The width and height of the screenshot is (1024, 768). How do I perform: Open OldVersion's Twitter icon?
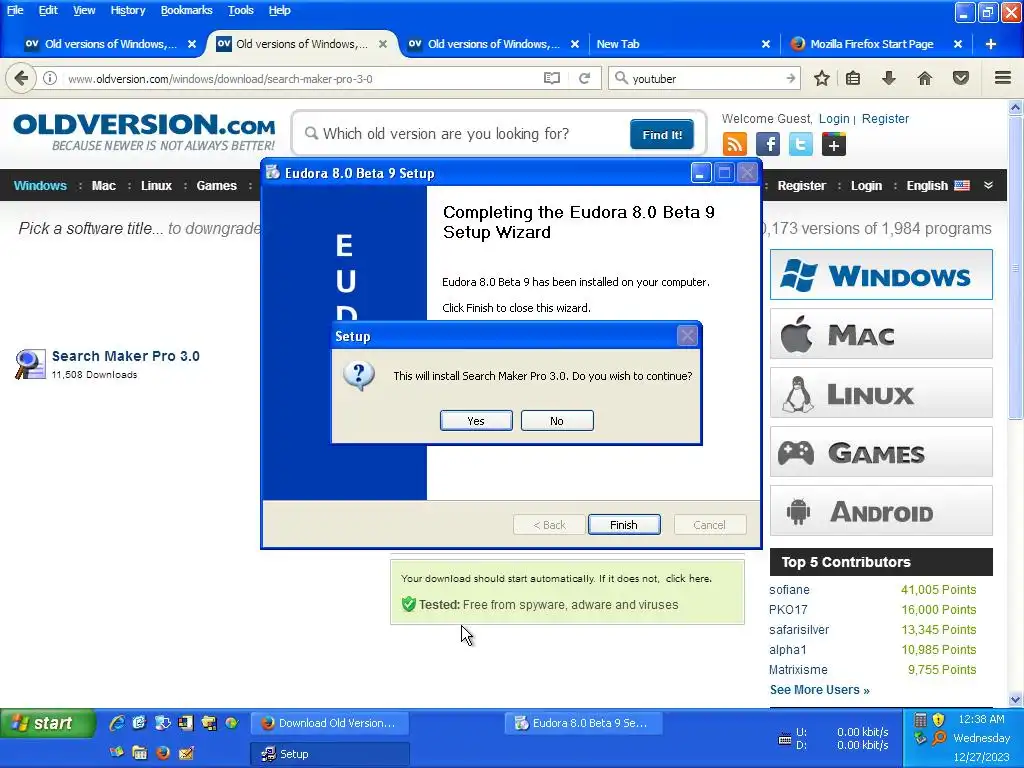click(x=801, y=144)
